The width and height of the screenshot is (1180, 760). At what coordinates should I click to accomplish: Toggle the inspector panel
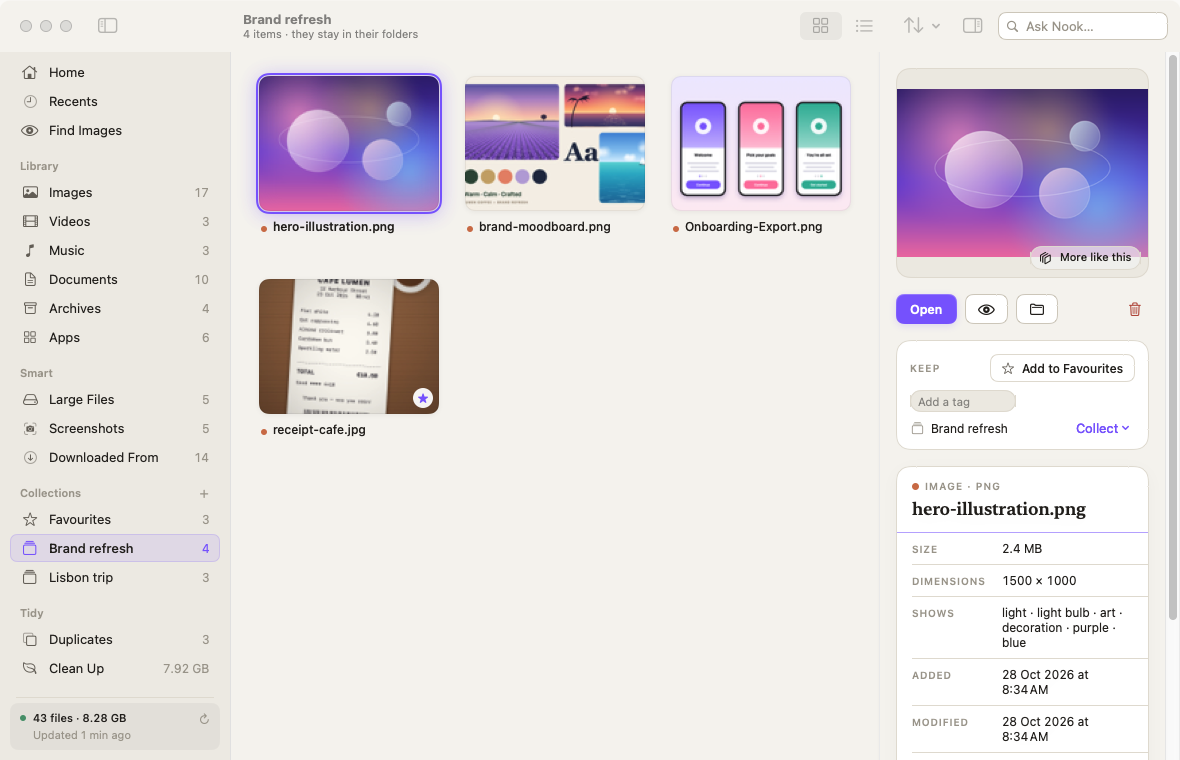coord(972,26)
